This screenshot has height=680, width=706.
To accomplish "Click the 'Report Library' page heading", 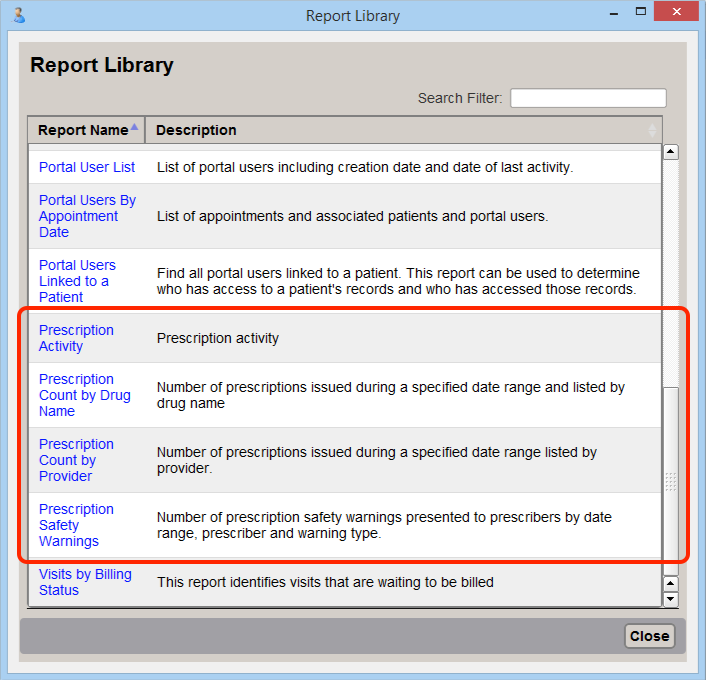I will point(102,65).
